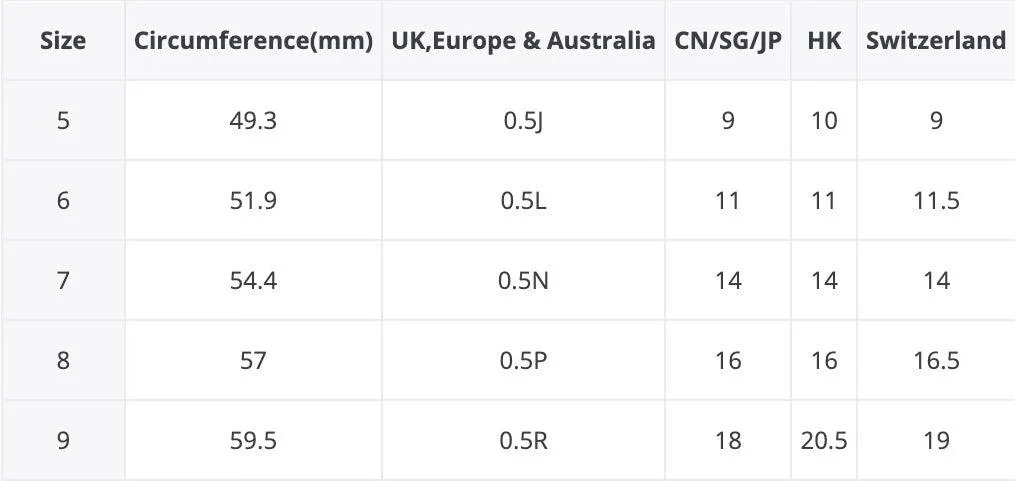Image resolution: width=1015 pixels, height=481 pixels.
Task: Click the 0.5J UK size cell
Action: [523, 120]
